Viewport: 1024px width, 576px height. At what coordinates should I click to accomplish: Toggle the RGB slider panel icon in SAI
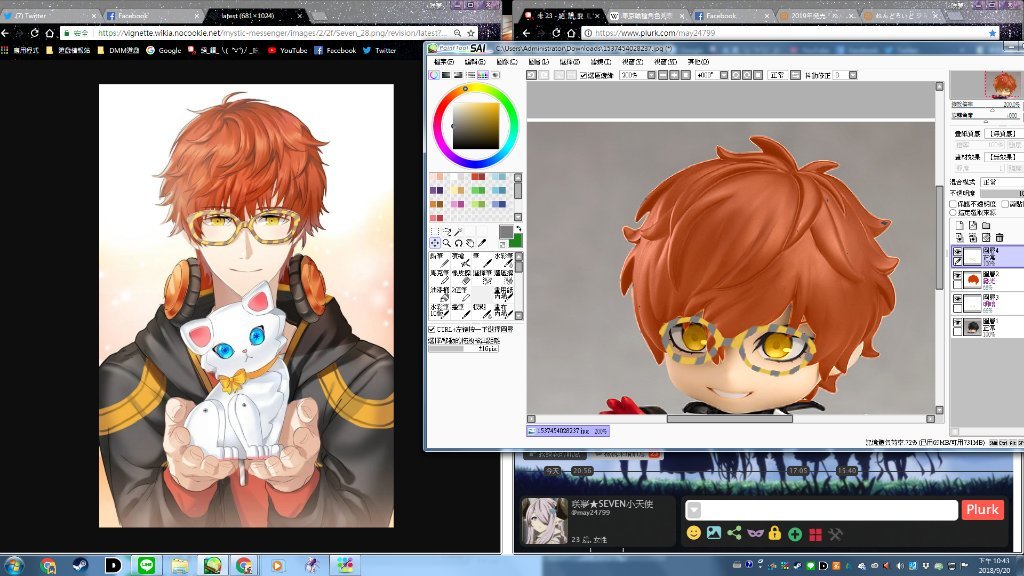pyautogui.click(x=446, y=75)
